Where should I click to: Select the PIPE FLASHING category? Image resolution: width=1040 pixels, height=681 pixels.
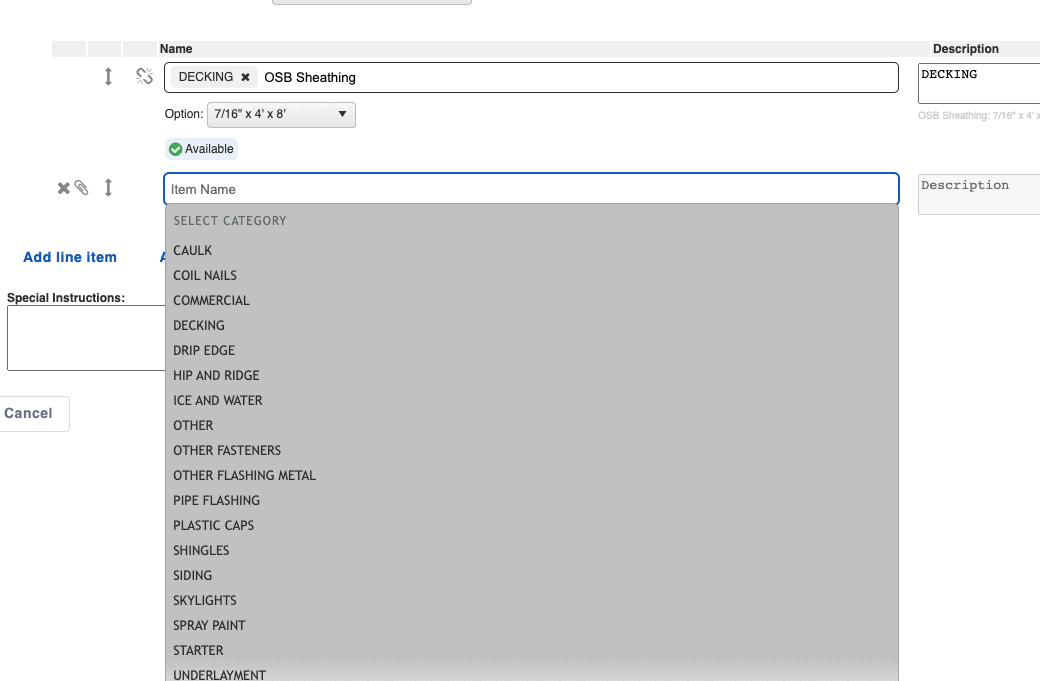pos(216,501)
